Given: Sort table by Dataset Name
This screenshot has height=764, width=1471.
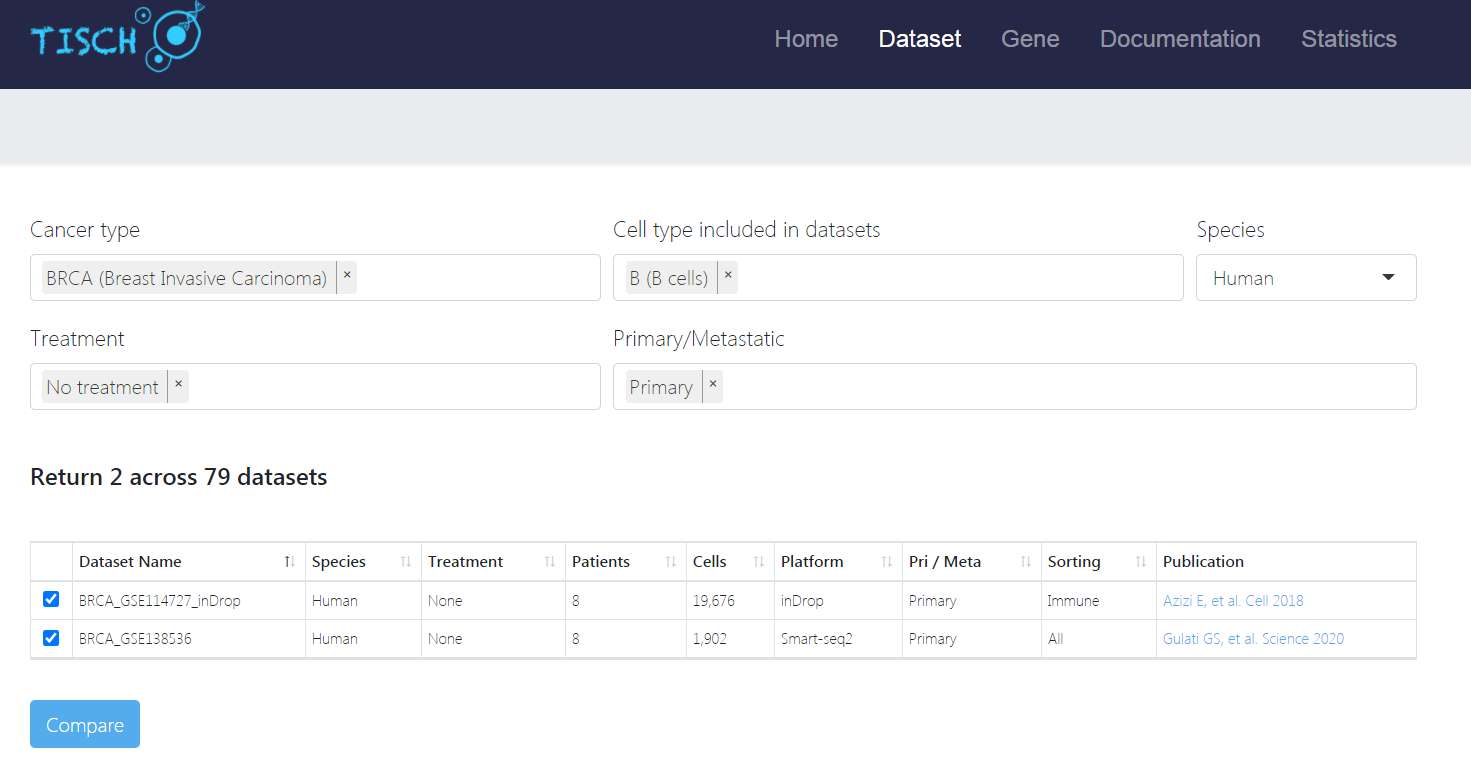Looking at the screenshot, I should tap(189, 562).
